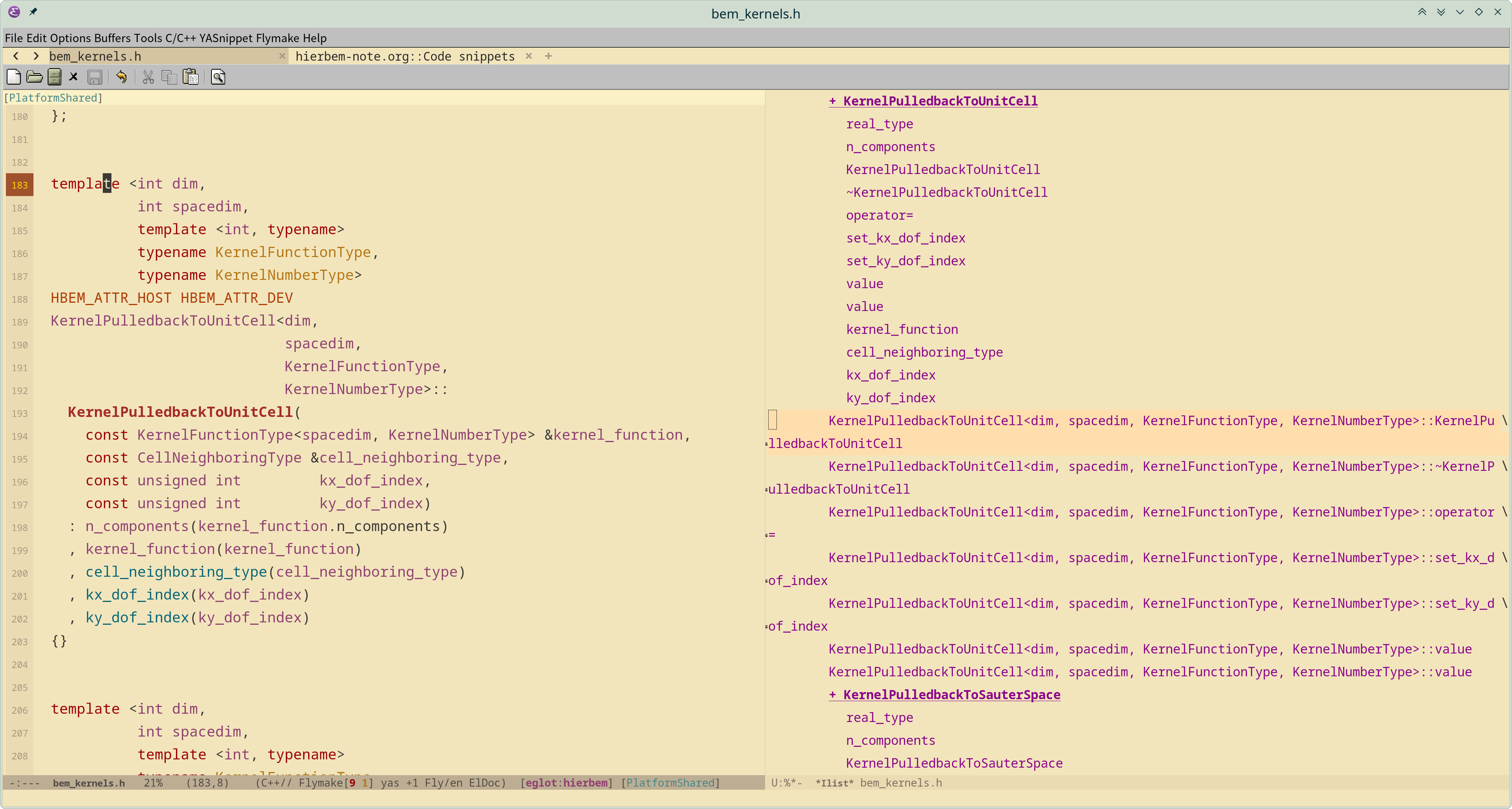The height and width of the screenshot is (809, 1512).
Task: Open the File menu
Action: coord(13,38)
